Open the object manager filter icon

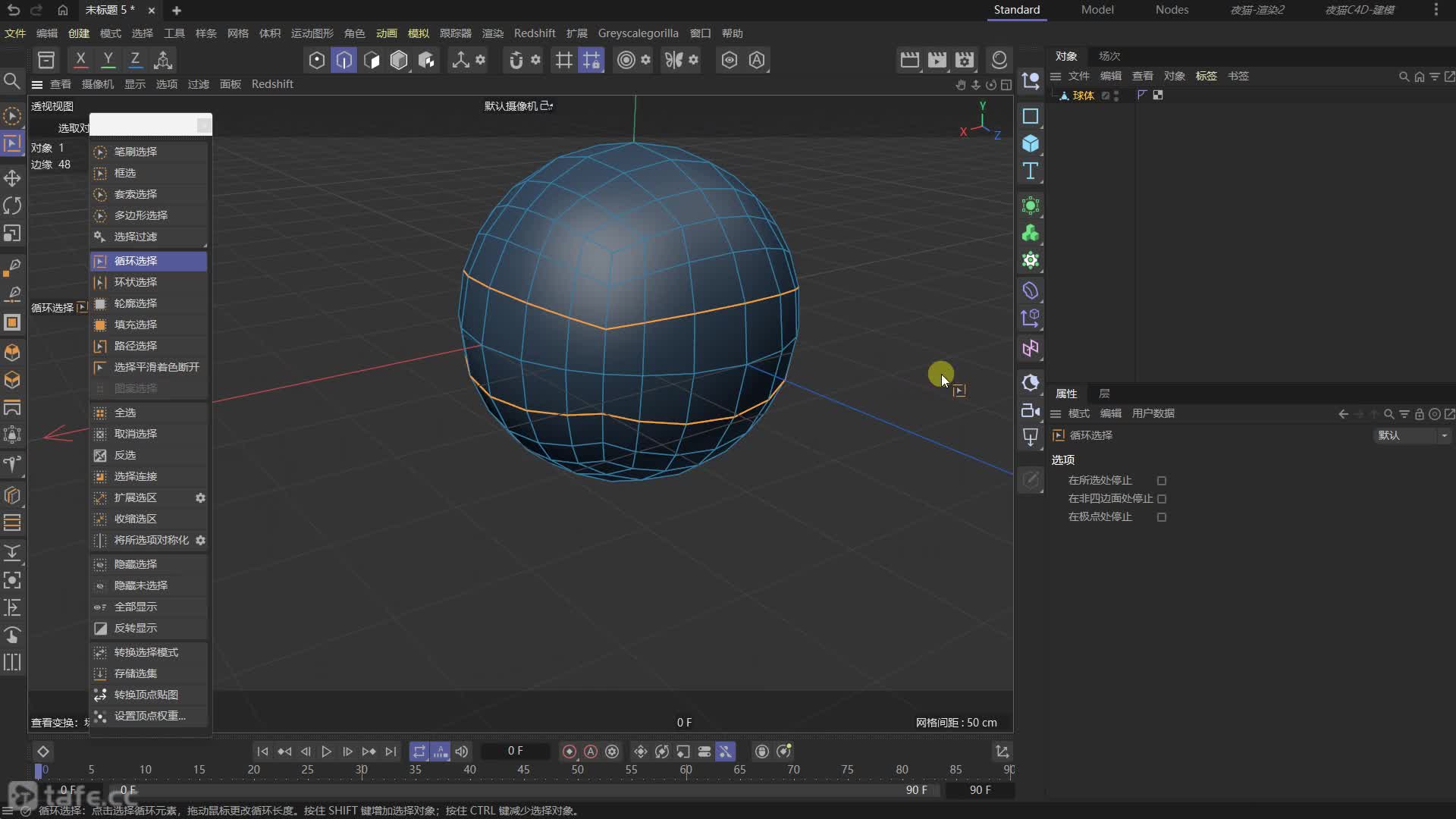coord(1434,77)
